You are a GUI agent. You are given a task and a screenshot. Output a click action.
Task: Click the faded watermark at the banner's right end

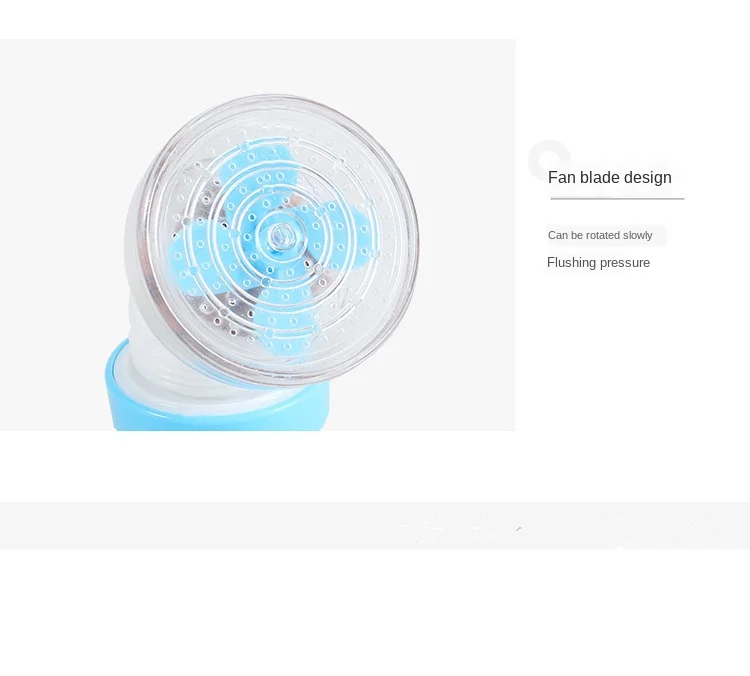(x=670, y=529)
